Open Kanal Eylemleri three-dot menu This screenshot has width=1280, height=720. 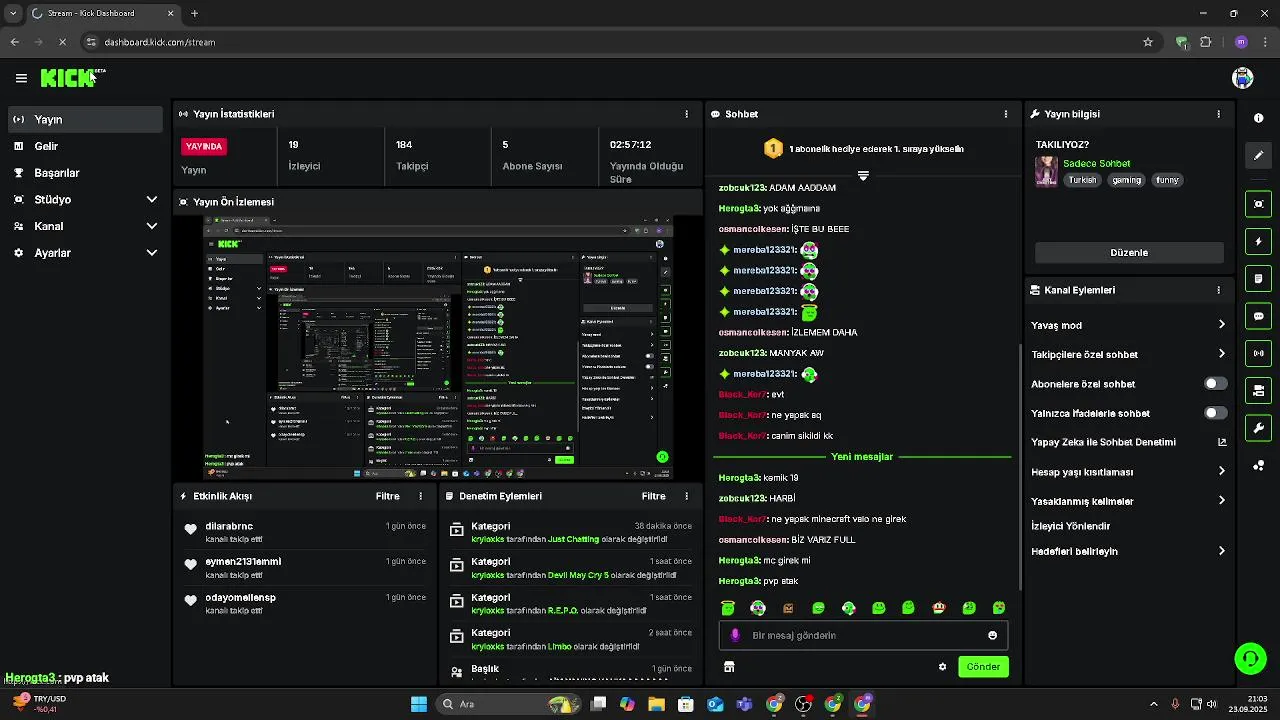1218,290
